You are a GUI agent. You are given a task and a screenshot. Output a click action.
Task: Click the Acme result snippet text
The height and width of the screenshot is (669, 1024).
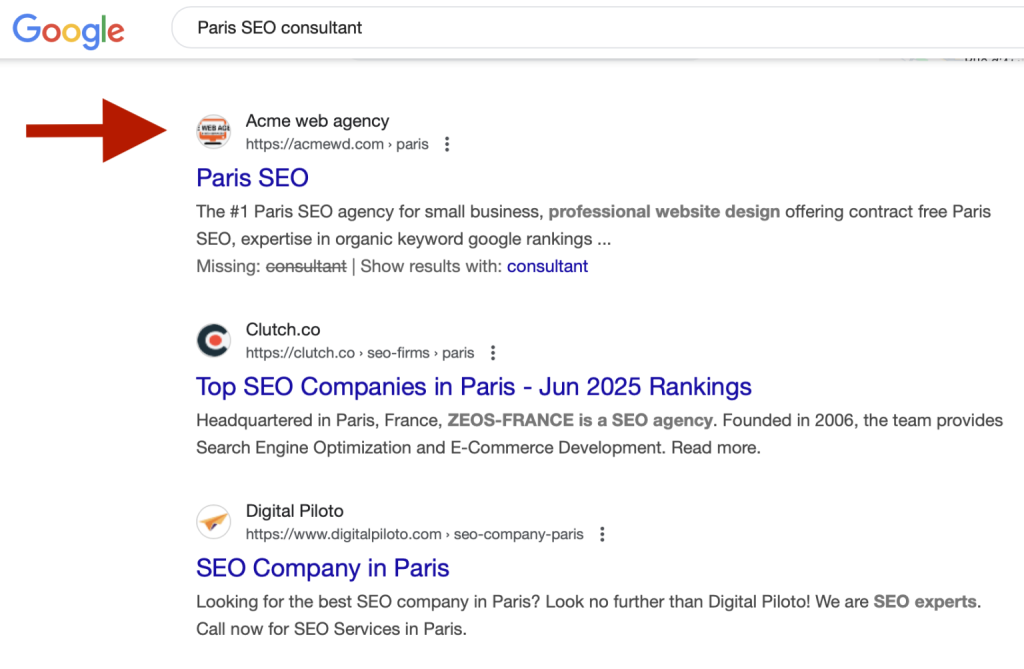point(593,225)
